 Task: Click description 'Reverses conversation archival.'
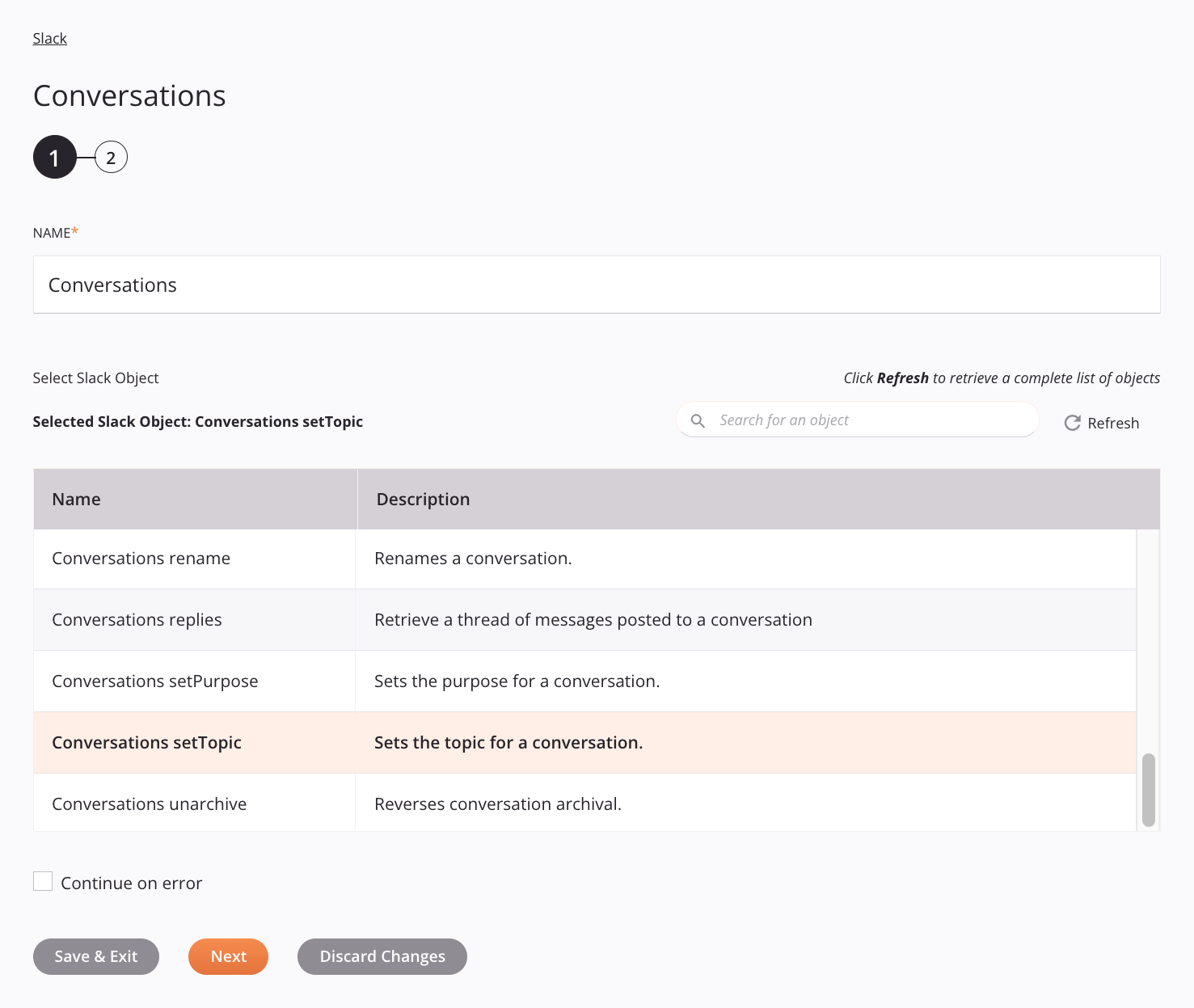pos(498,804)
